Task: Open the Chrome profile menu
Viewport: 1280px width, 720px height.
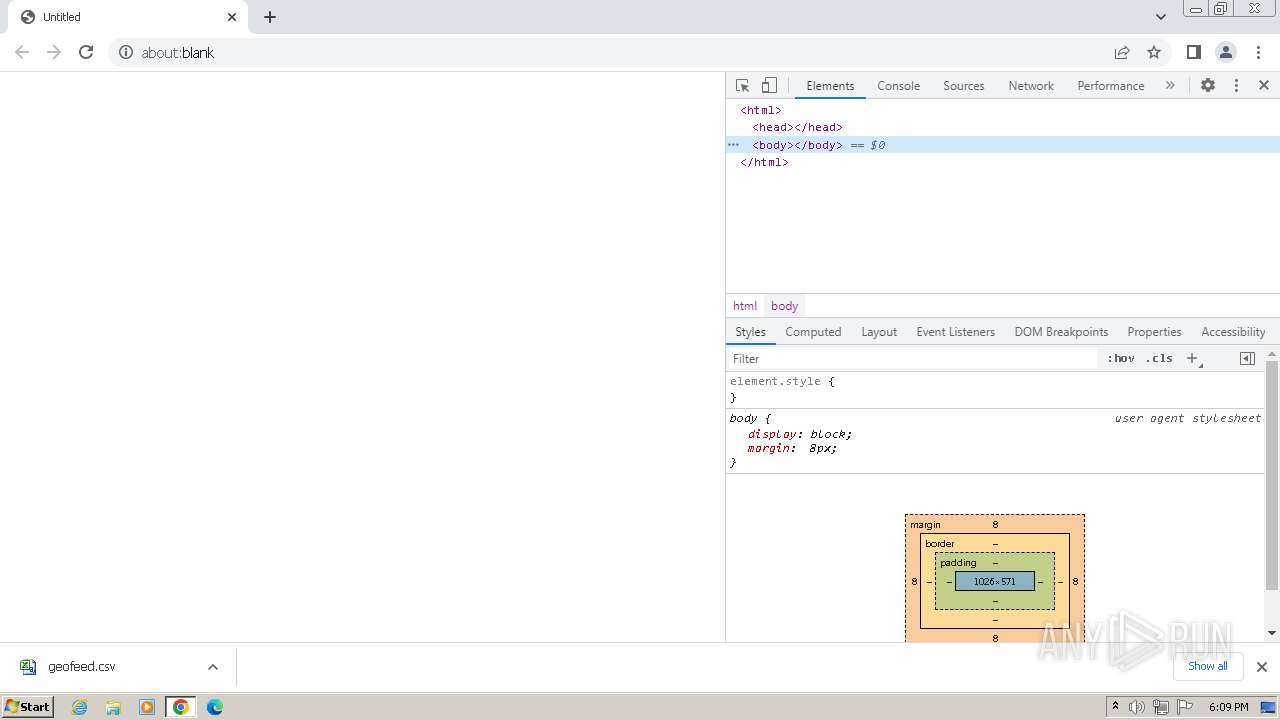Action: click(x=1226, y=52)
